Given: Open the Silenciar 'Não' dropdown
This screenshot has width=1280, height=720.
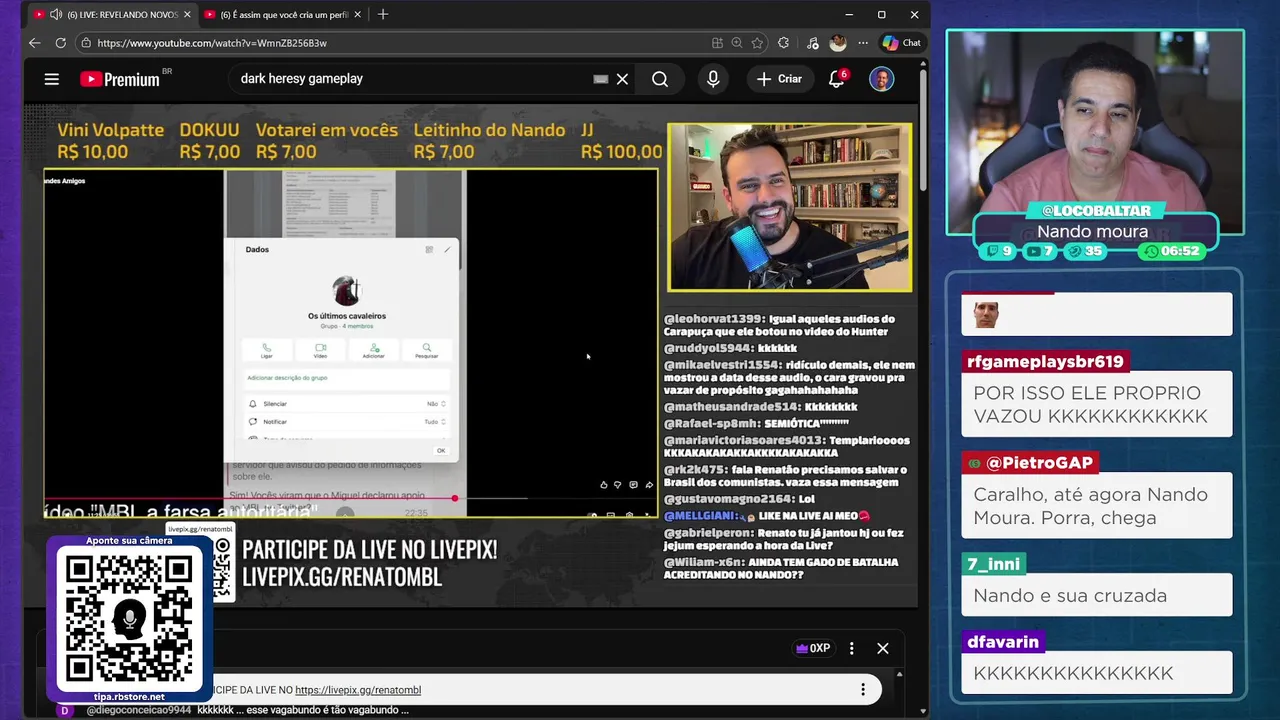Looking at the screenshot, I should click(436, 404).
